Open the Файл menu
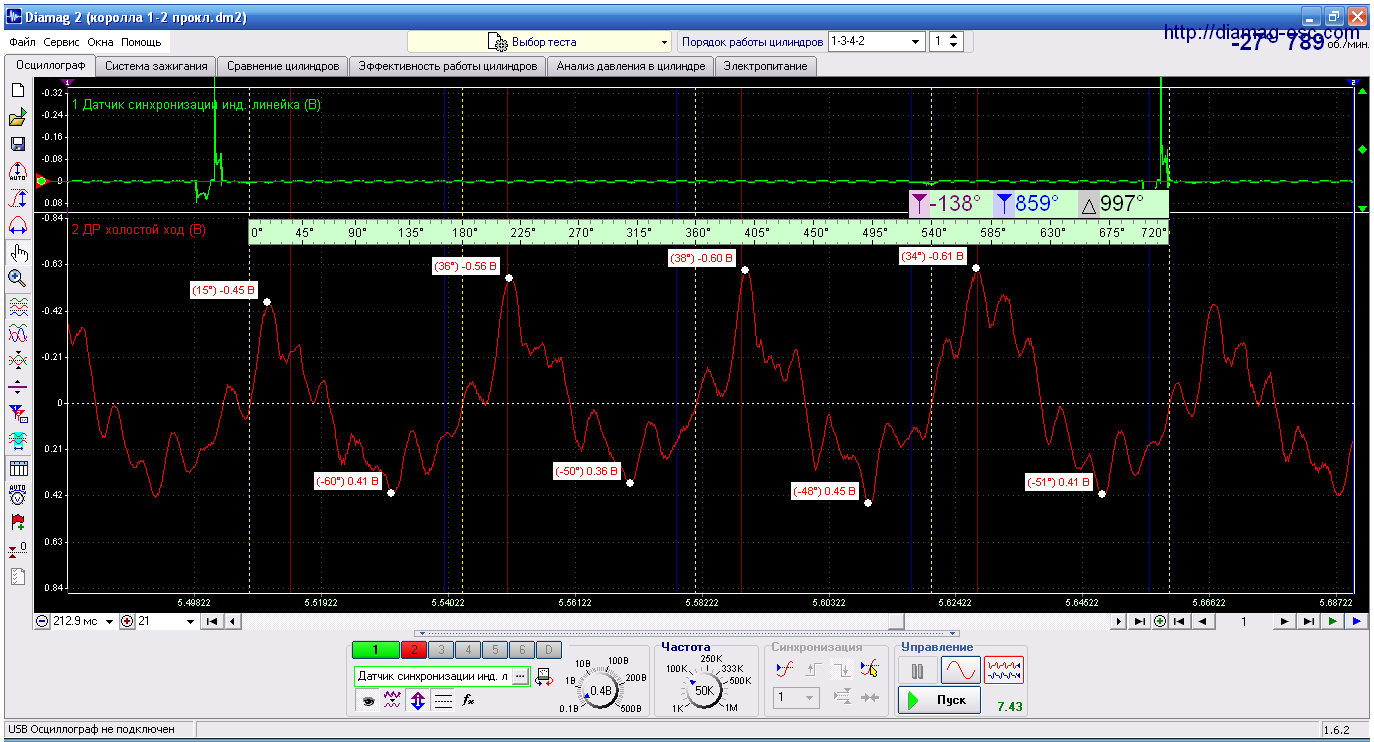 coord(22,43)
